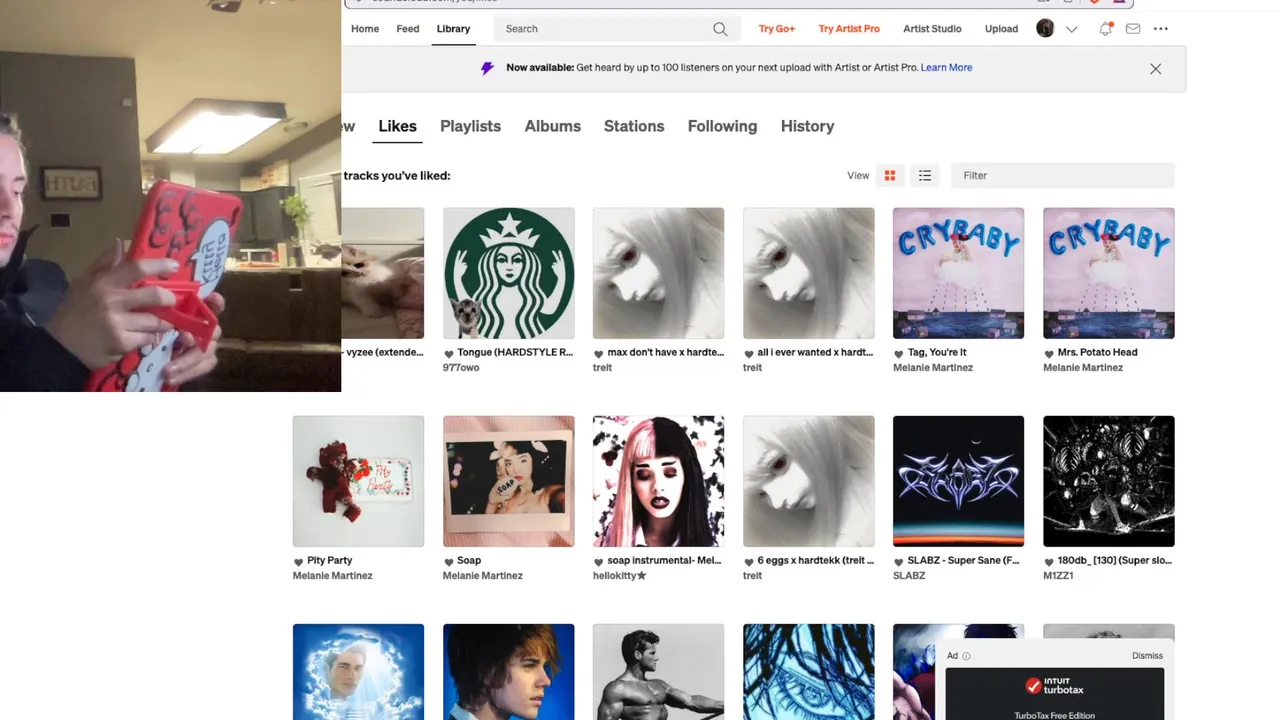Click heart next to Pity Party
Image resolution: width=1280 pixels, height=720 pixels.
pos(298,562)
